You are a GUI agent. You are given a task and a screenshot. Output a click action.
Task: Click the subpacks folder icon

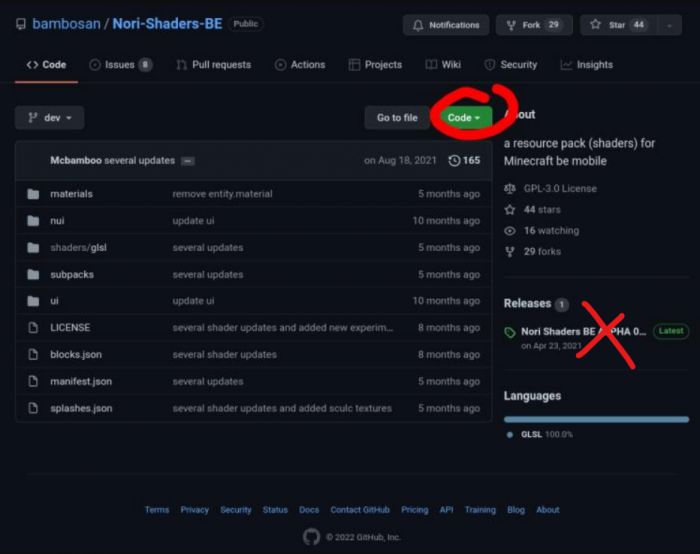coord(33,274)
